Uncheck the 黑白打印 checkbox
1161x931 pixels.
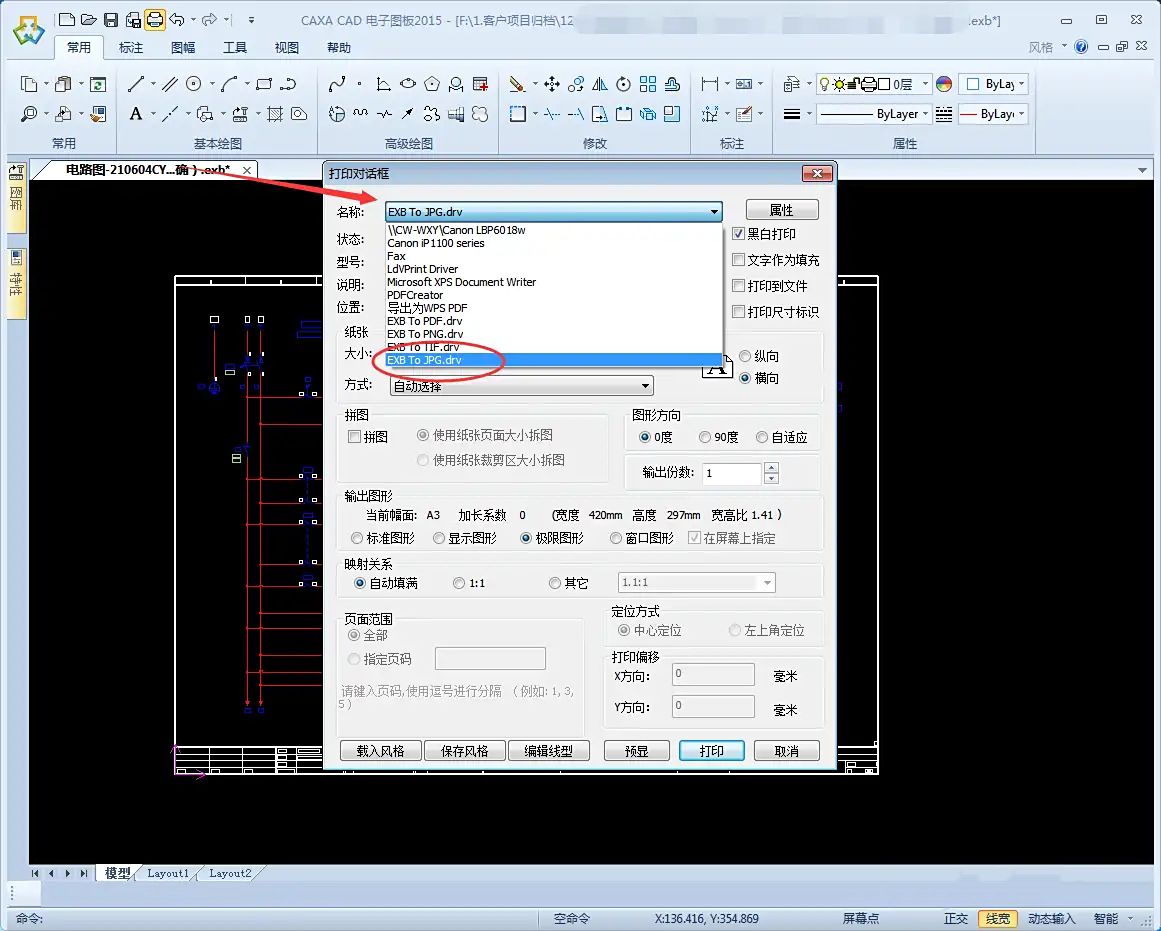click(738, 234)
